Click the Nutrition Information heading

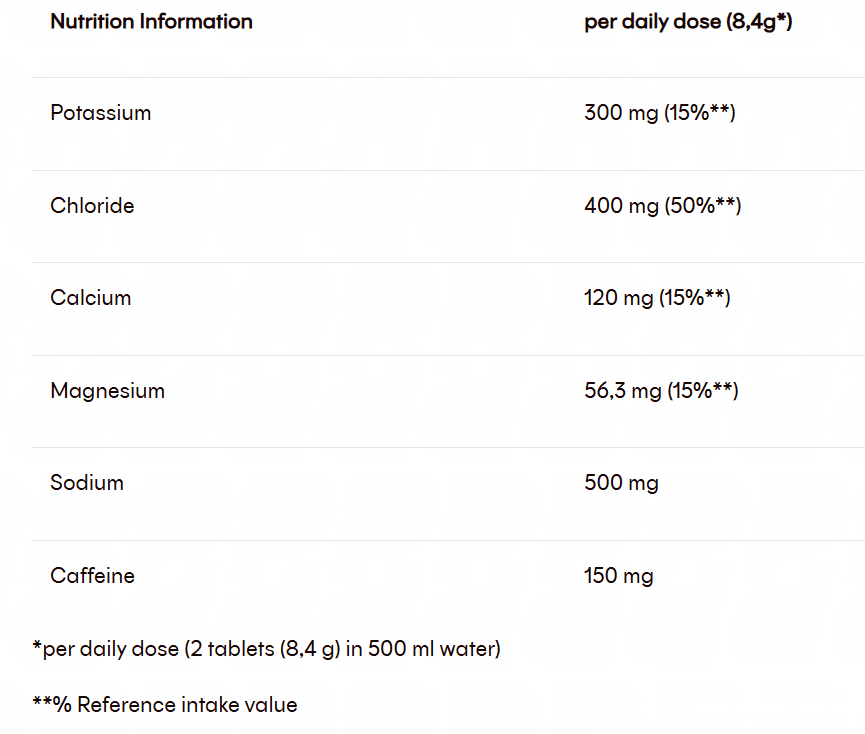pyautogui.click(x=151, y=21)
